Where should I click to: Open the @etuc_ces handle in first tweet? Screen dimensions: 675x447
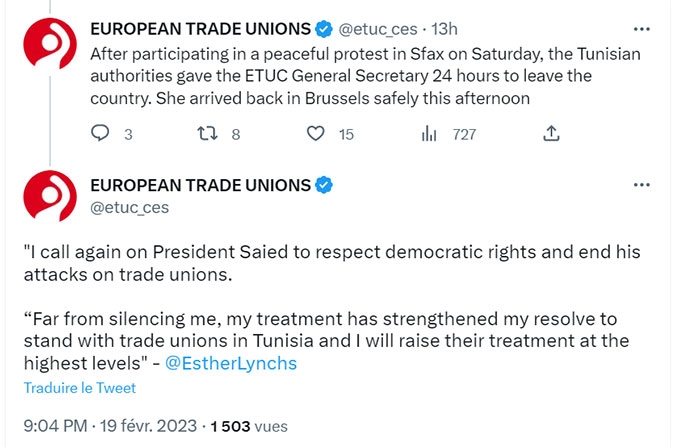tap(378, 29)
